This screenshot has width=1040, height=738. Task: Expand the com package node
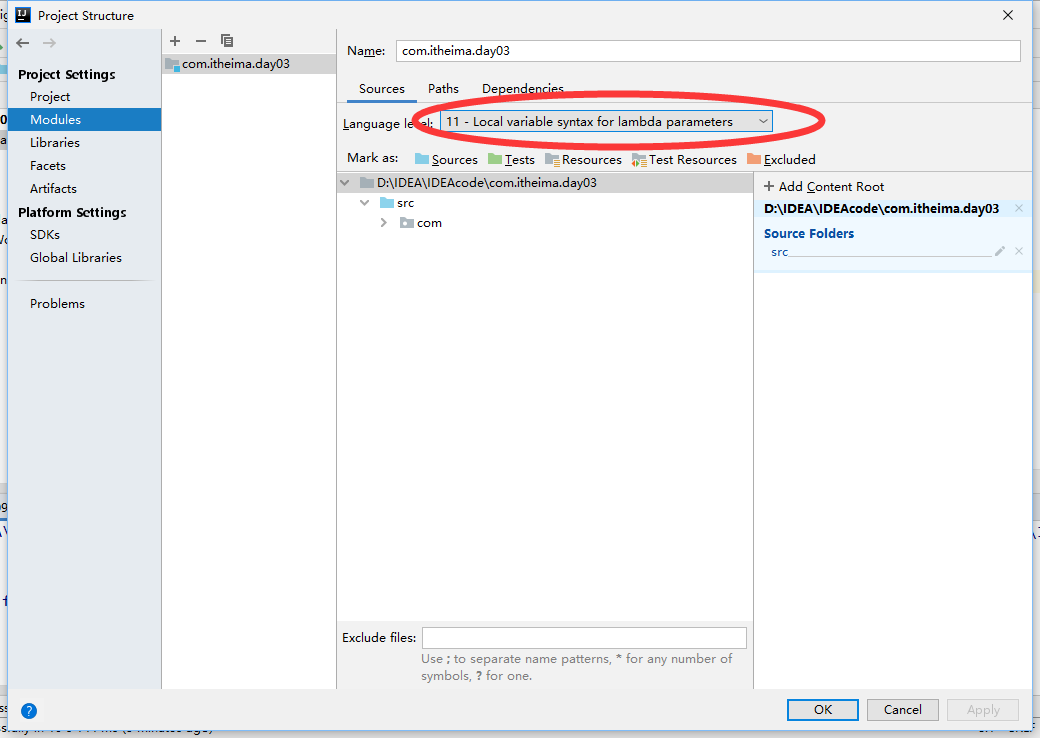coord(383,223)
